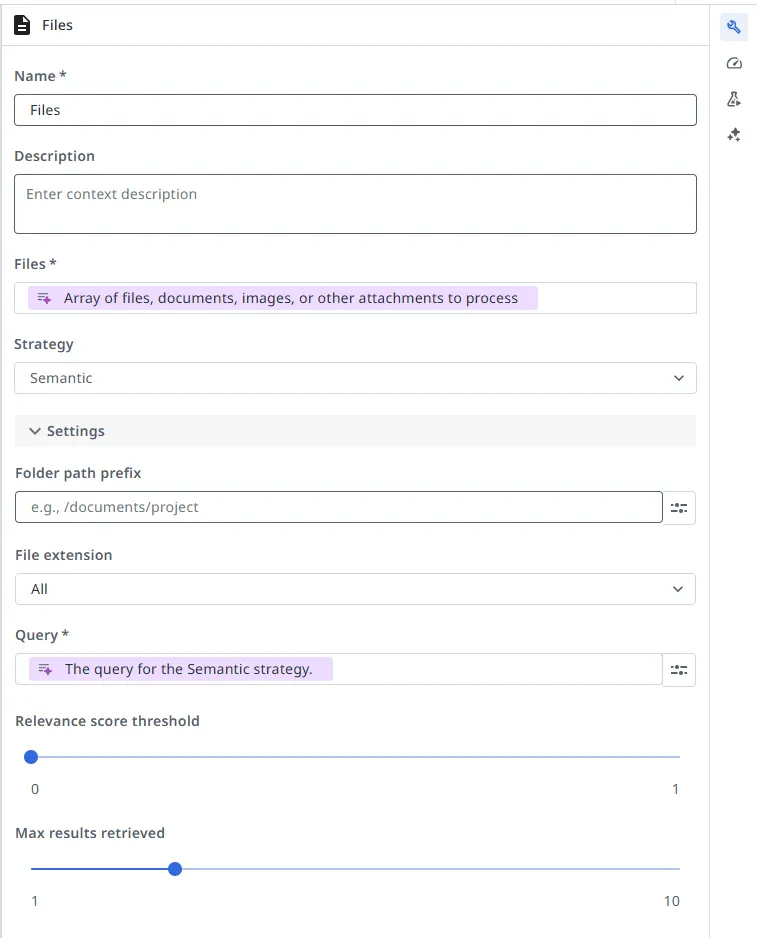This screenshot has height=938, width=757.
Task: Click the Description text area
Action: (x=355, y=203)
